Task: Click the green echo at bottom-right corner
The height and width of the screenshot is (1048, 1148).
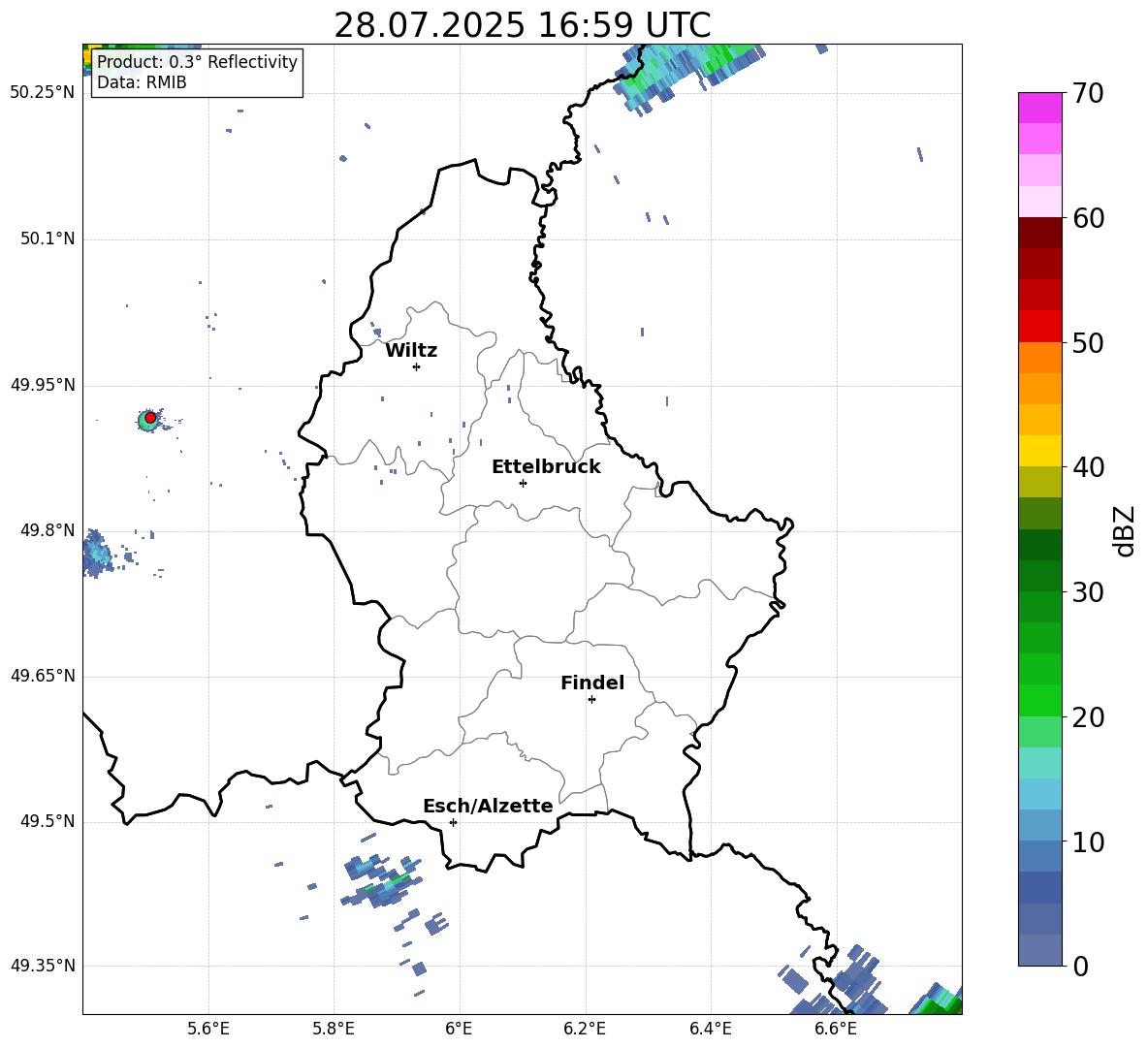Action: tap(938, 1000)
